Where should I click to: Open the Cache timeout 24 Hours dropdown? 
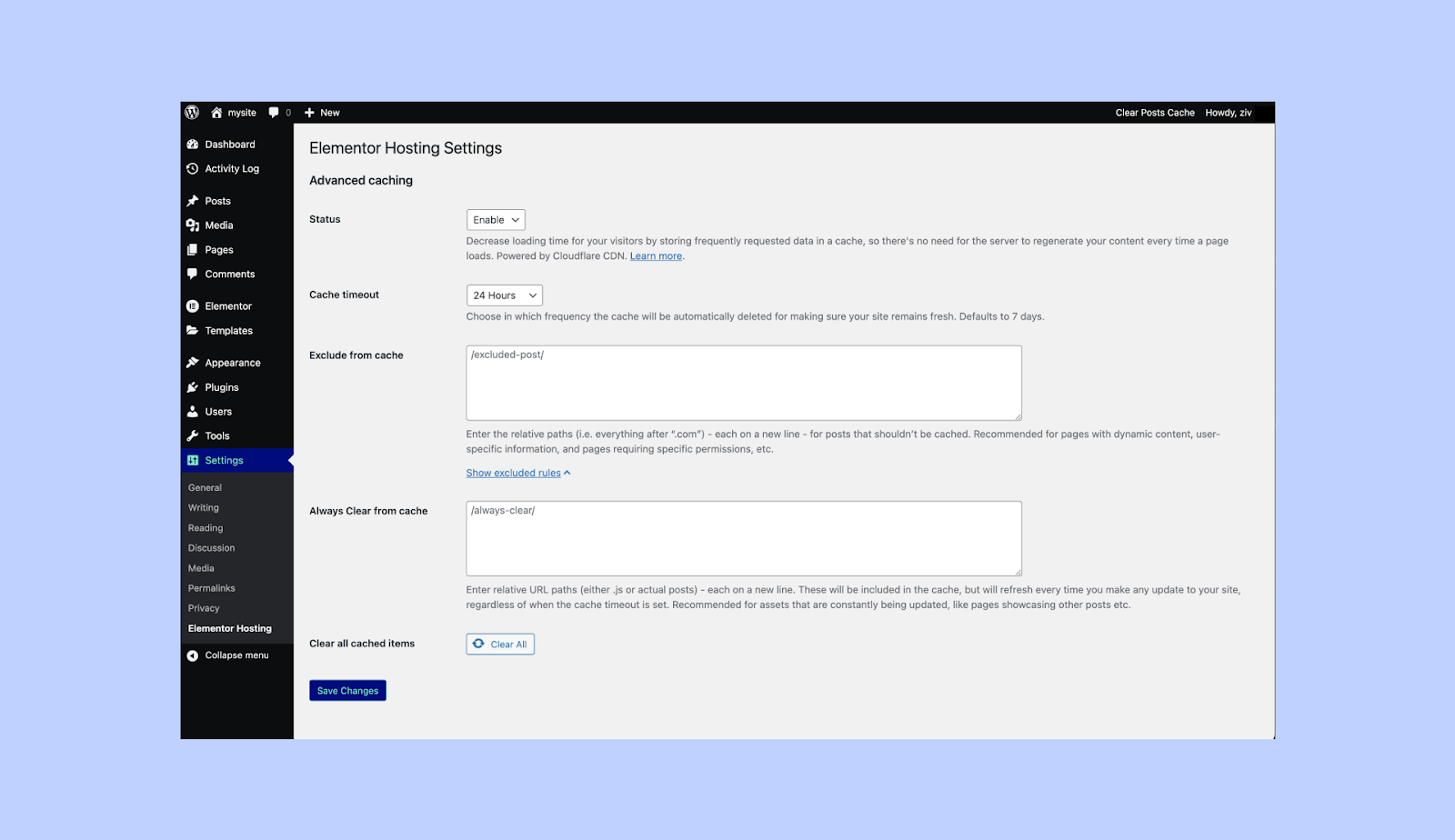505,295
